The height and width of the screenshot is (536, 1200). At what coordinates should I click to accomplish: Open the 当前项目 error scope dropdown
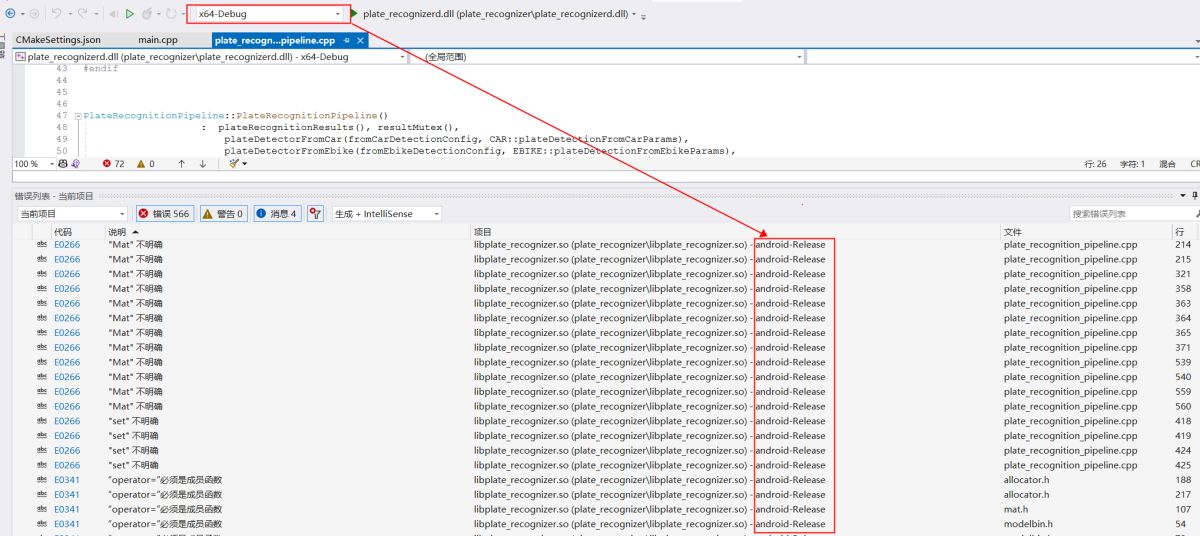point(72,213)
